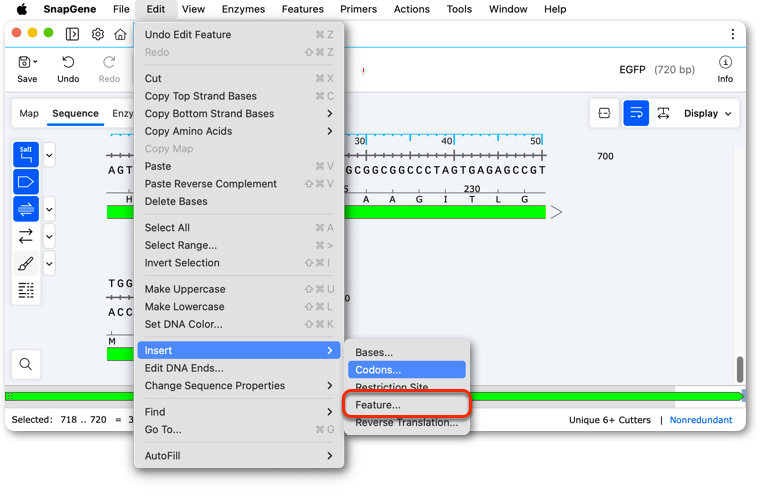Select Codons... in Insert submenu
This screenshot has width=762, height=501.
coord(407,370)
